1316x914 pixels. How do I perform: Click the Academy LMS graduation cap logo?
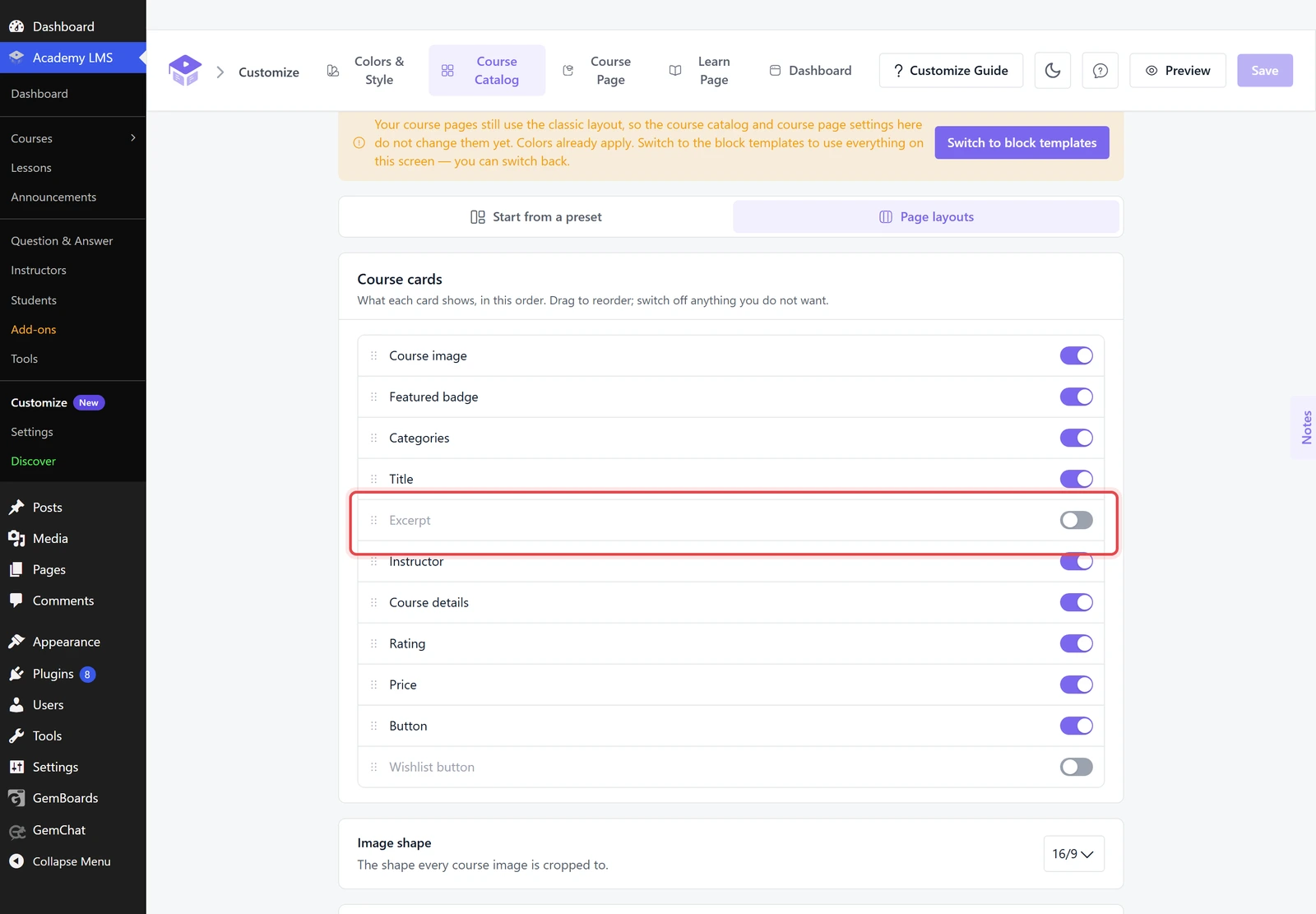click(x=185, y=71)
